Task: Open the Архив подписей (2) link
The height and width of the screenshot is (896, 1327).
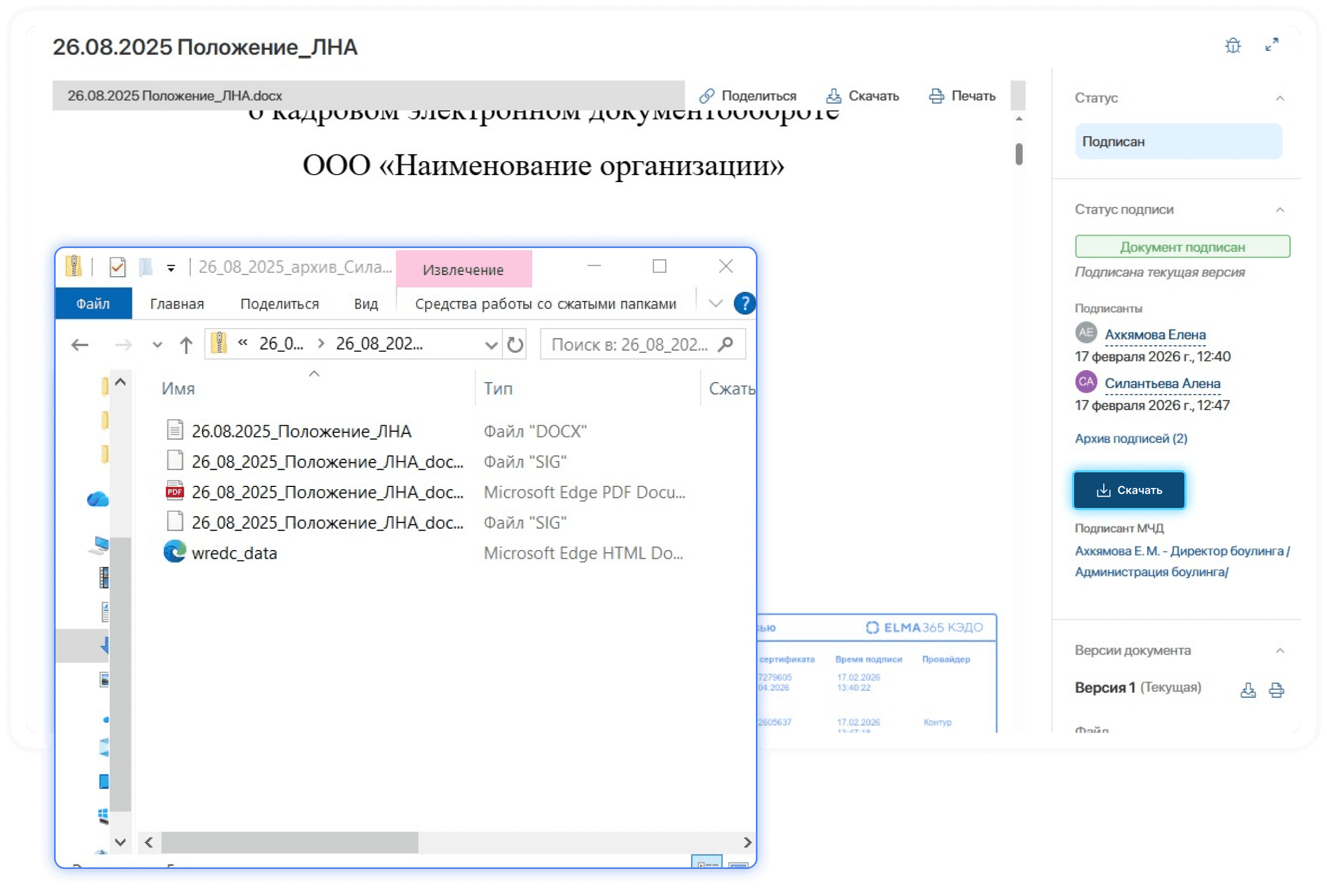Action: pos(1130,439)
